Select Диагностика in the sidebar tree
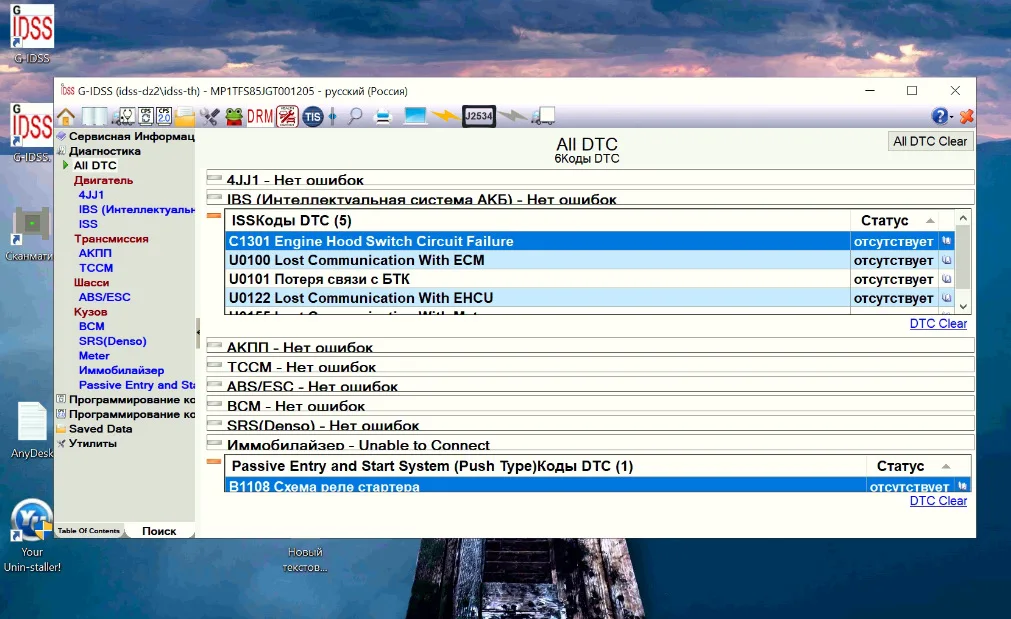Viewport: 1011px width, 619px height. [x=104, y=151]
